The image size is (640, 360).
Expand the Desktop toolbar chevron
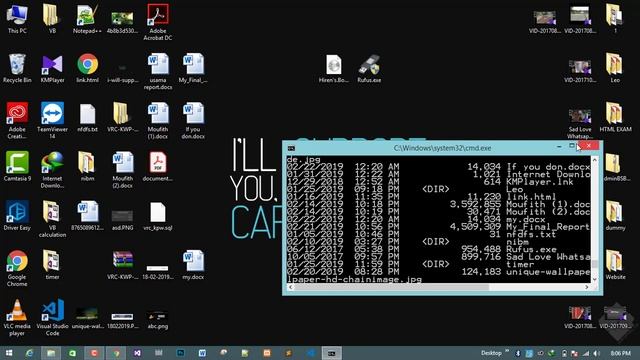507,351
